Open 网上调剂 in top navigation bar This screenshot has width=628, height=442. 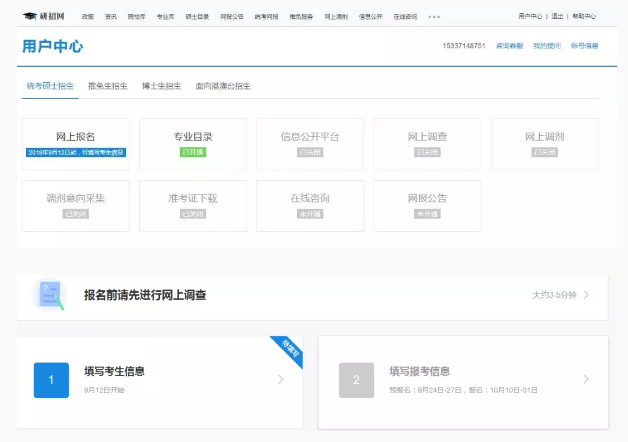pos(336,17)
